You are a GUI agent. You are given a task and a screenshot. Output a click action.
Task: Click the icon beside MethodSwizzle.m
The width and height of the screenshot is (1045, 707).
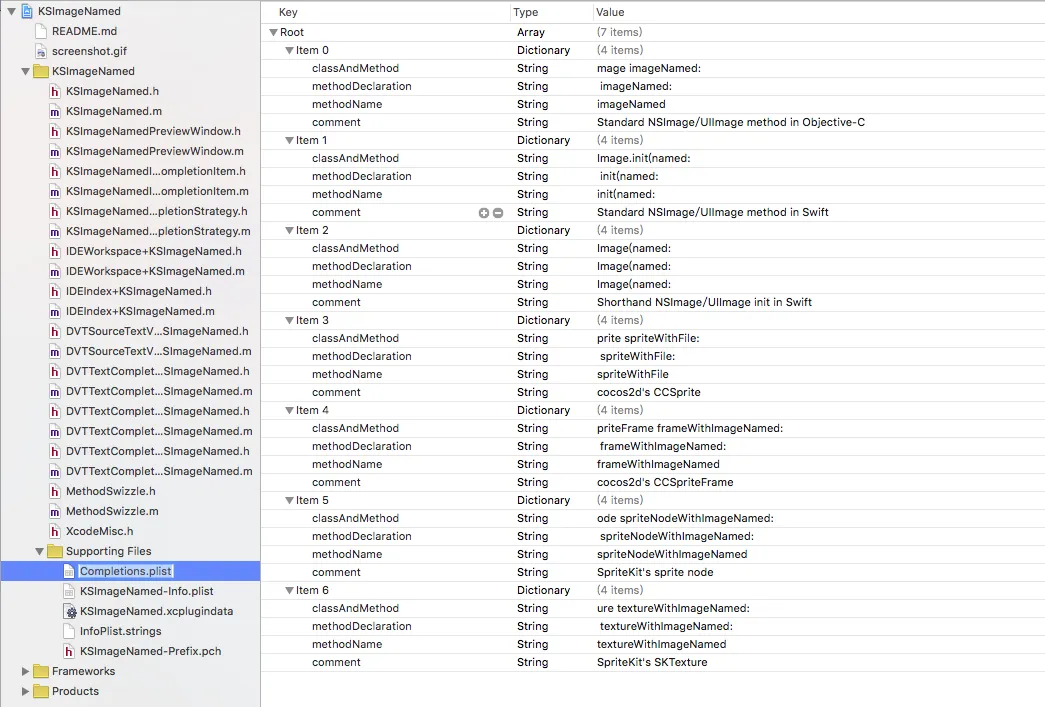pos(55,511)
